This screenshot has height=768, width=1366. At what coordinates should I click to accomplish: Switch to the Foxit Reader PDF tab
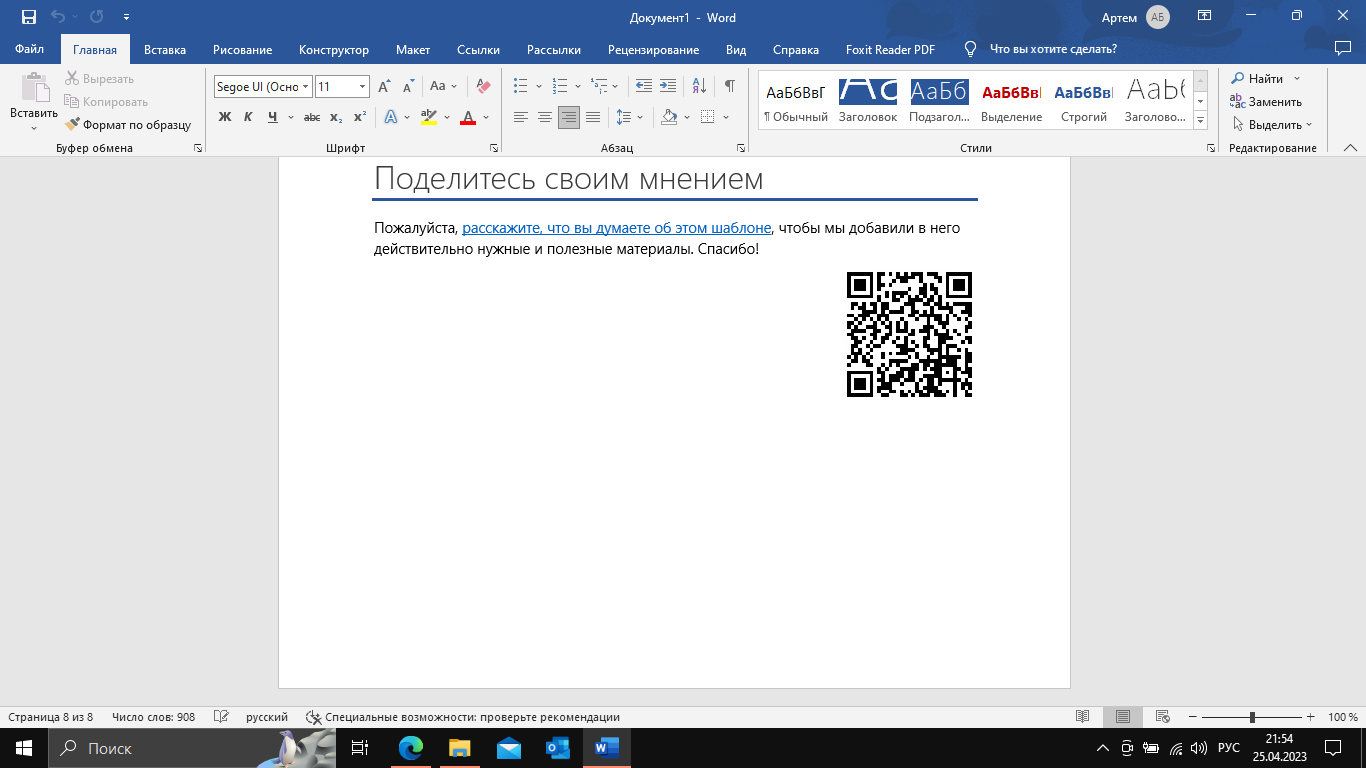(890, 50)
